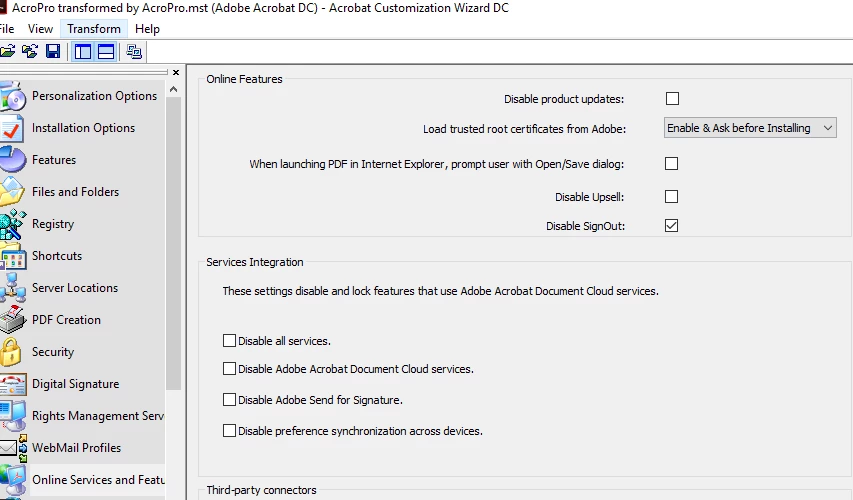Click the Personalization Options disc icon
Screen dimensions: 853x500
pyautogui.click(x=13, y=96)
